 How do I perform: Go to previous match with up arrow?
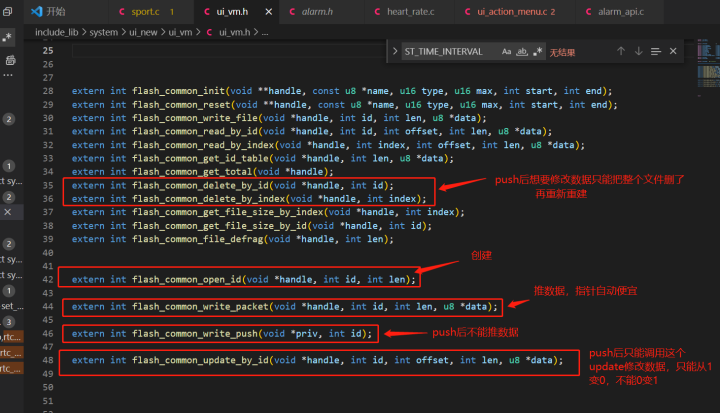click(621, 51)
